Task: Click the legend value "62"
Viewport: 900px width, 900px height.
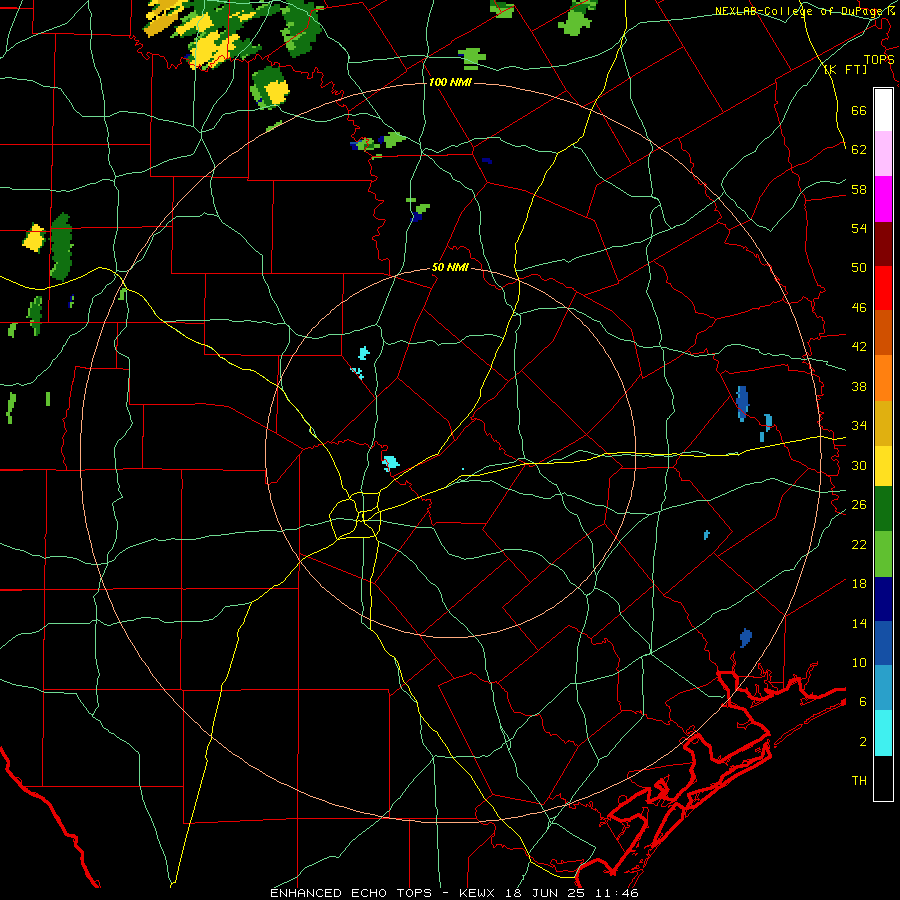Action: tap(859, 149)
